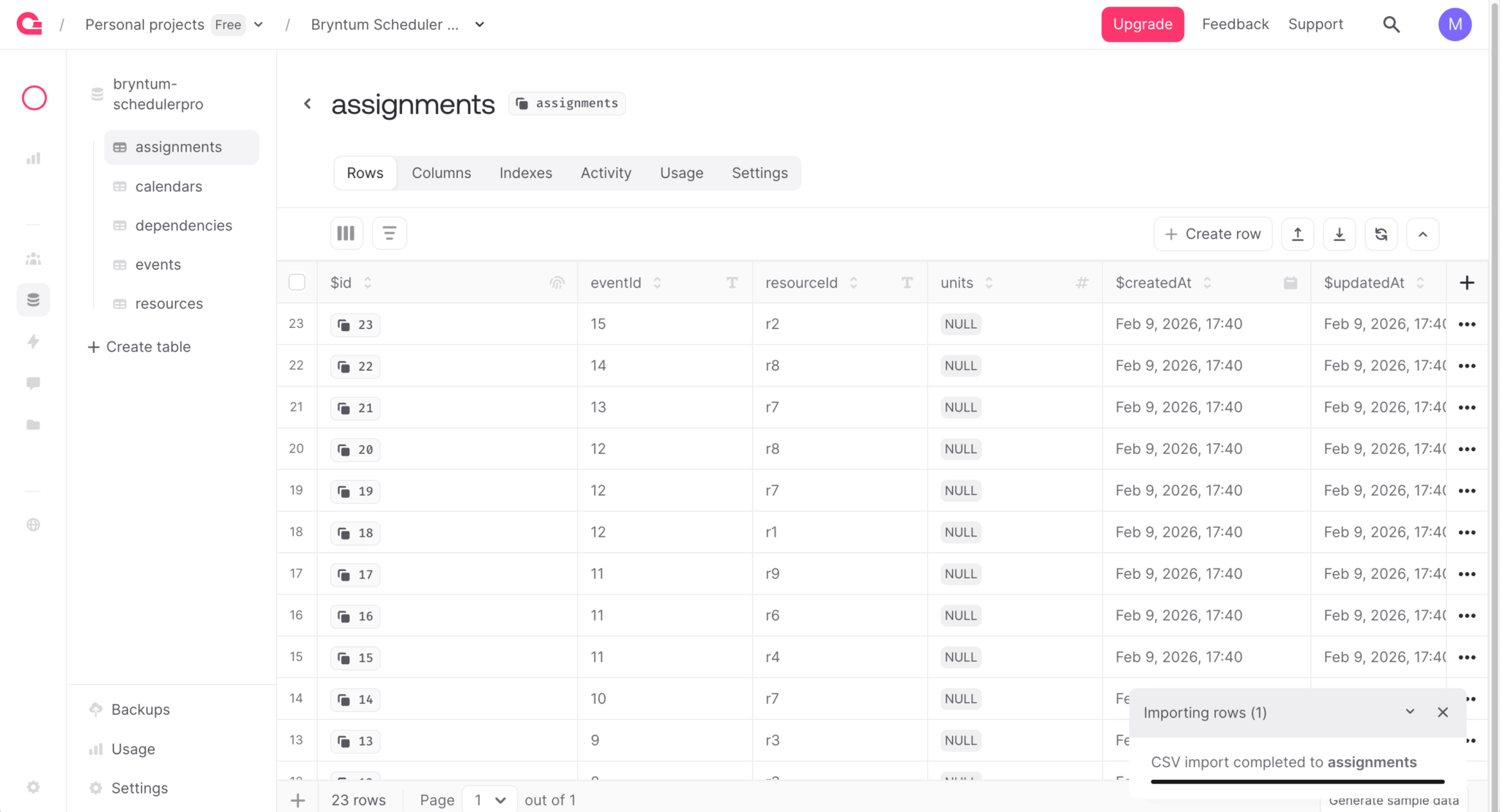Open row 23 options menu

1466,324
